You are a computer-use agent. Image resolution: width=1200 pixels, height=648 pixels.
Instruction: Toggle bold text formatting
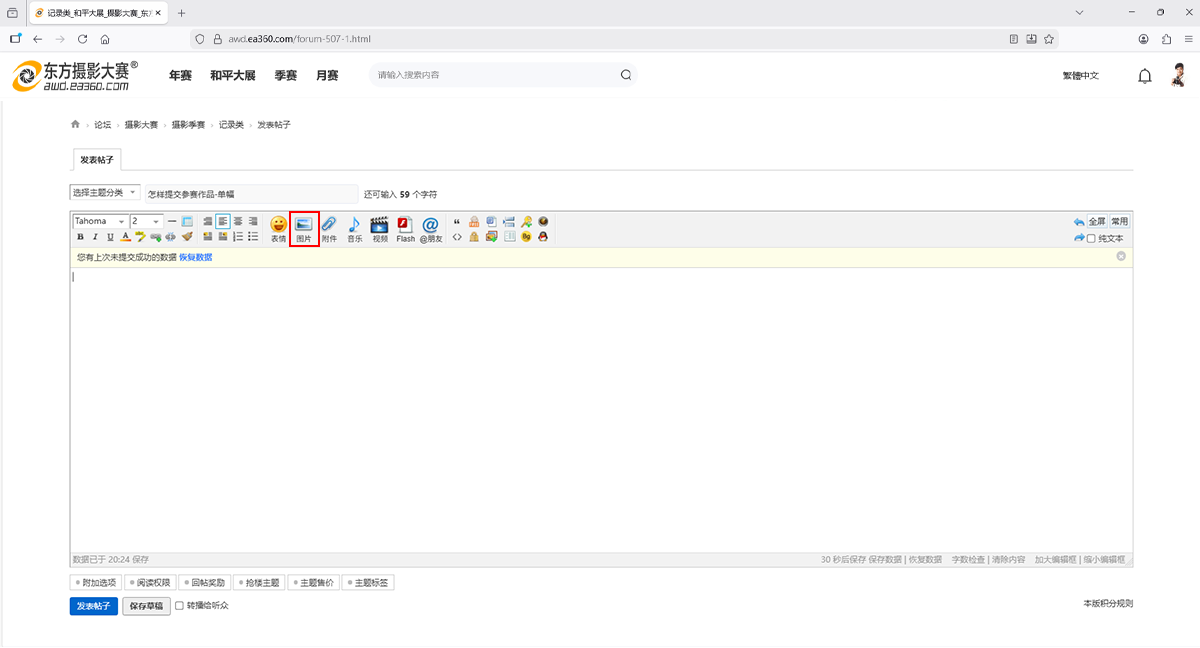(80, 237)
